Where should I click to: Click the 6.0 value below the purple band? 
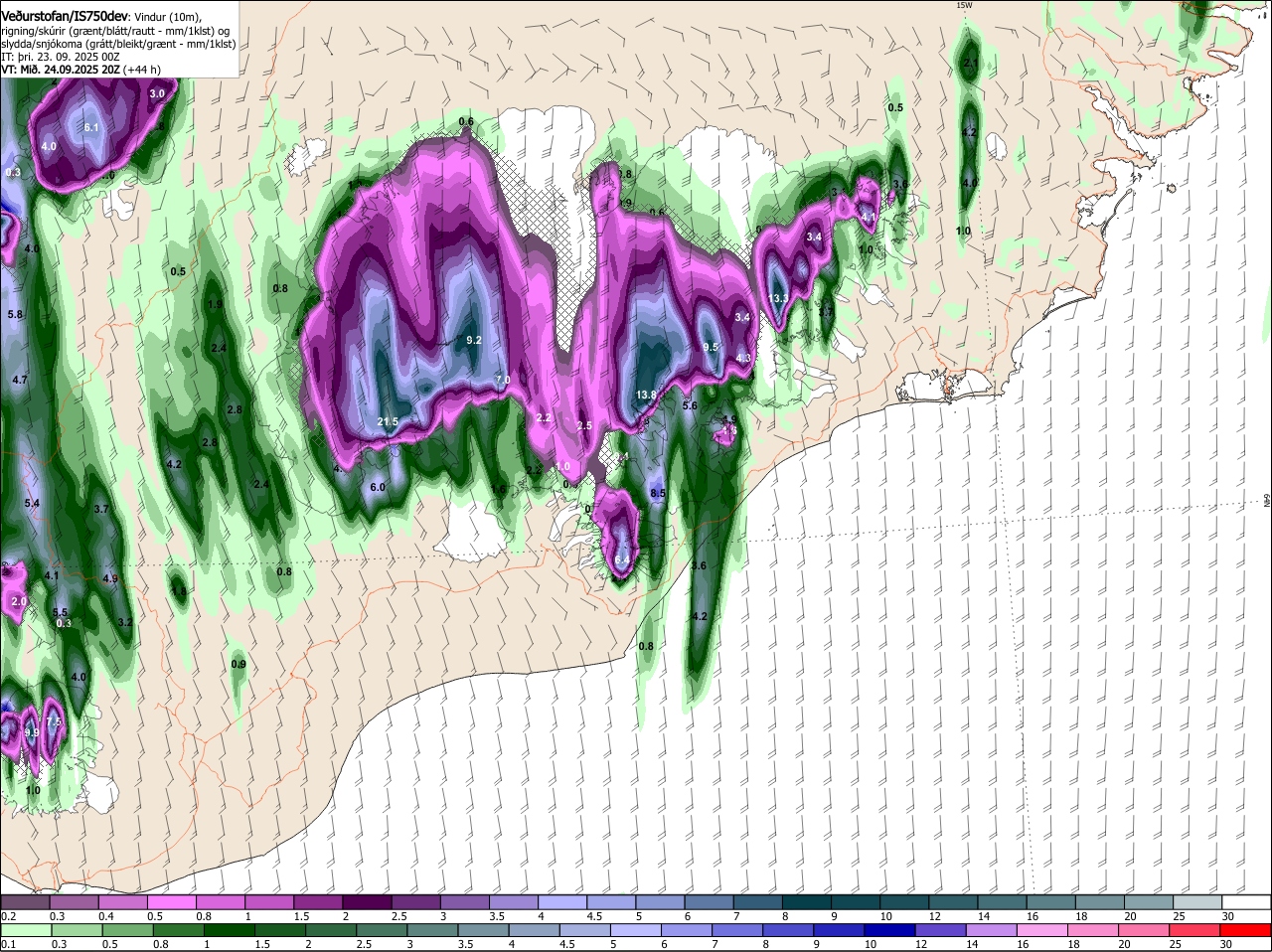point(378,488)
